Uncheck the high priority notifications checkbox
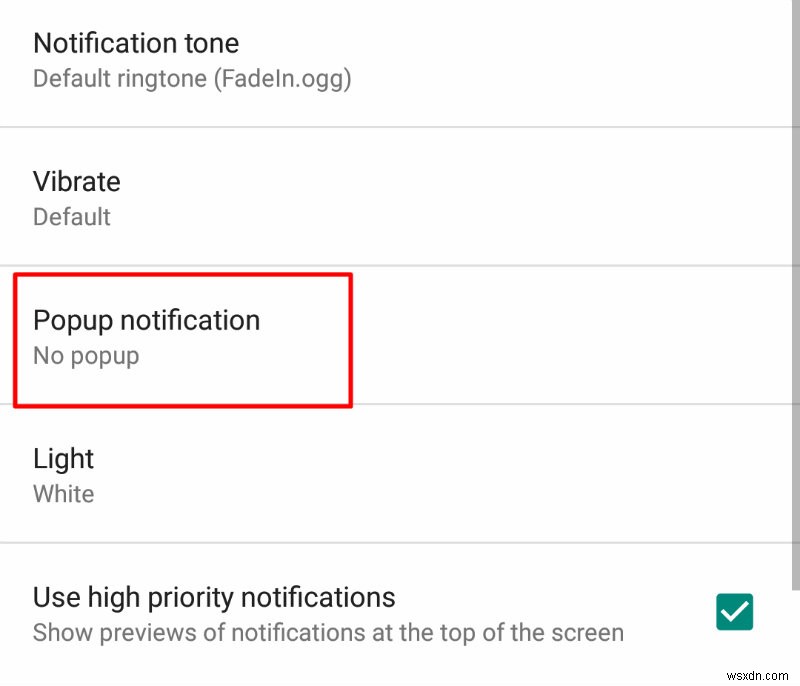800x686 pixels. (734, 612)
